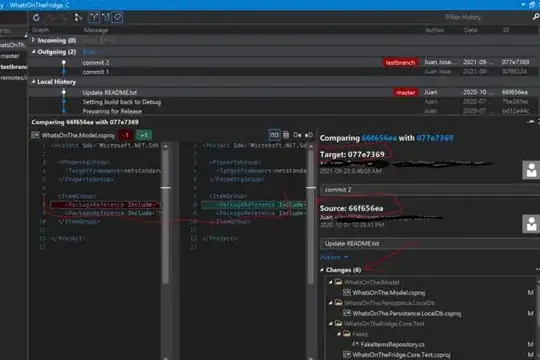Open WhatsOnThe.Persistence.LocalDb.csproj in Changes list
This screenshot has width=540, height=360.
(x=406, y=313)
